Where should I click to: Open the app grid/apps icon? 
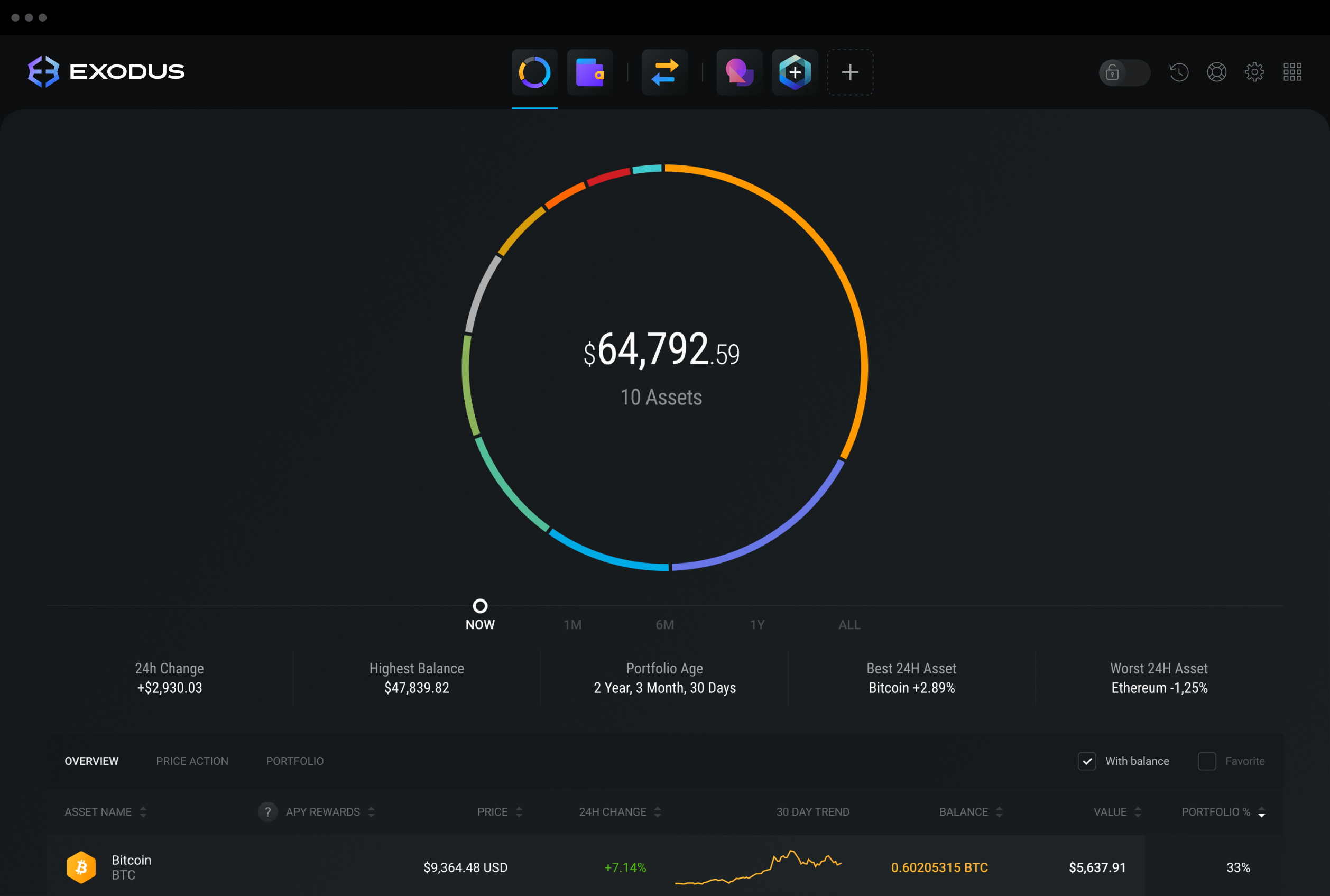click(1292, 70)
